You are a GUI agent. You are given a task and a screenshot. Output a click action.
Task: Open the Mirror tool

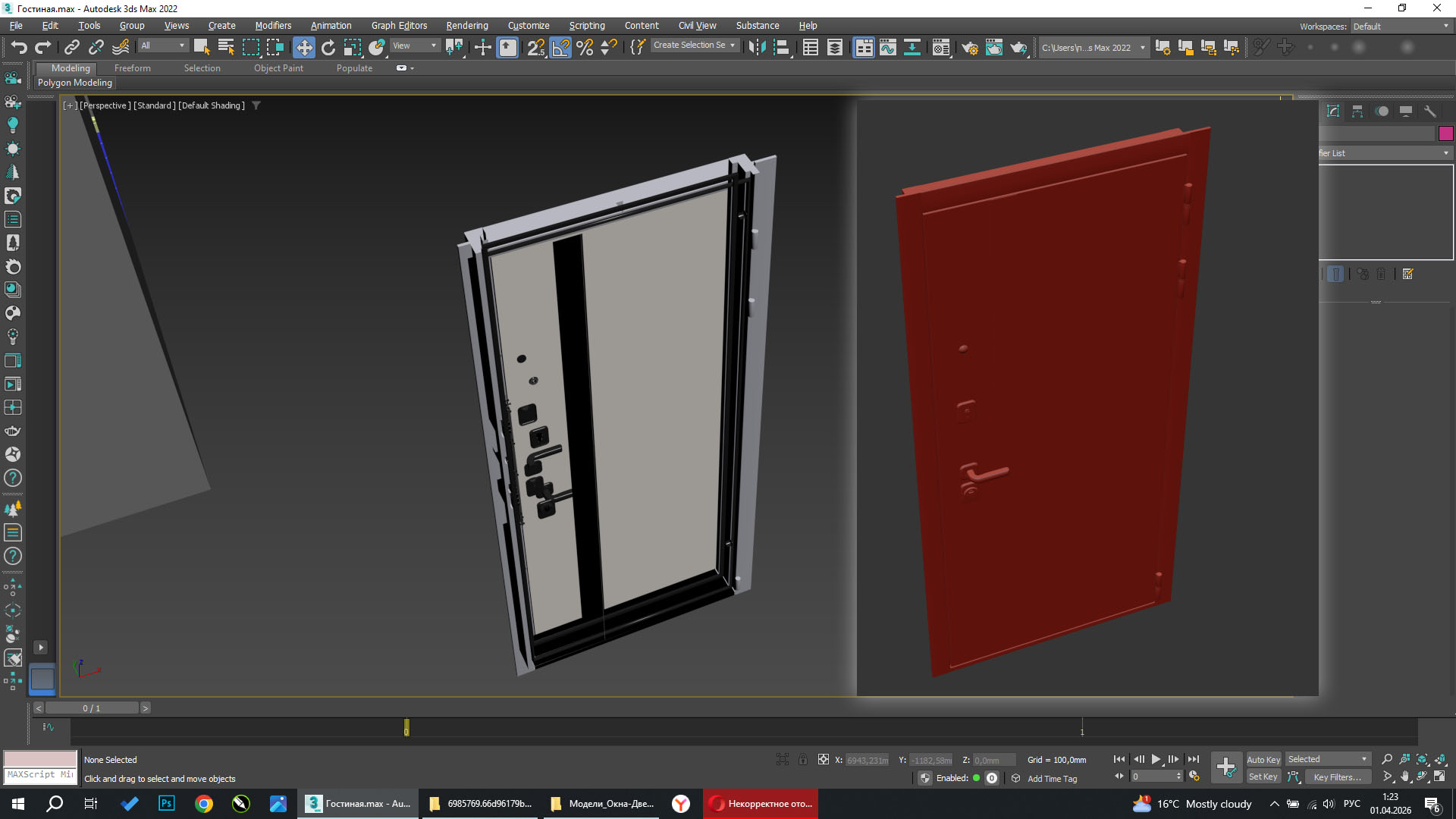(x=757, y=48)
